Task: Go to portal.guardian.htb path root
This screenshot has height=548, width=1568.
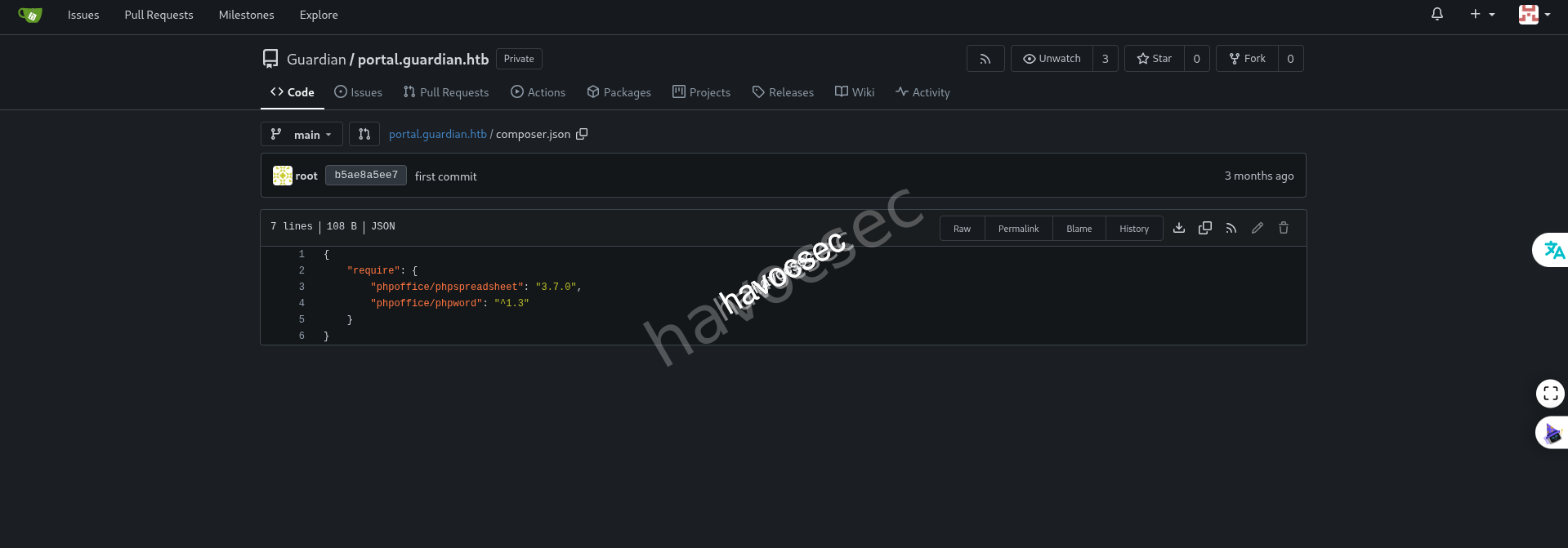Action: [438, 134]
